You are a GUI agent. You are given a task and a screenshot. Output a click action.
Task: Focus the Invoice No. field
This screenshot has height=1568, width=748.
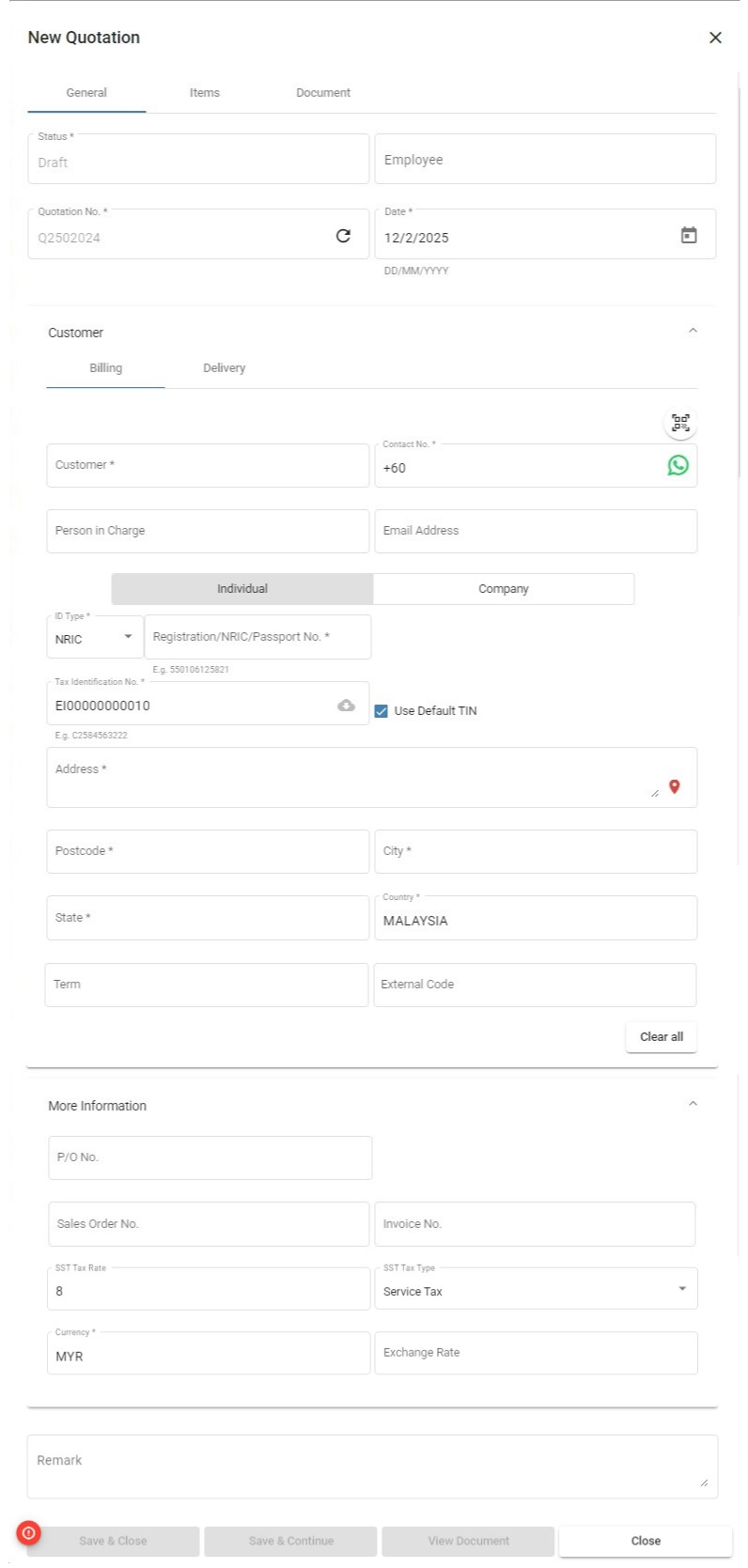pos(535,1224)
